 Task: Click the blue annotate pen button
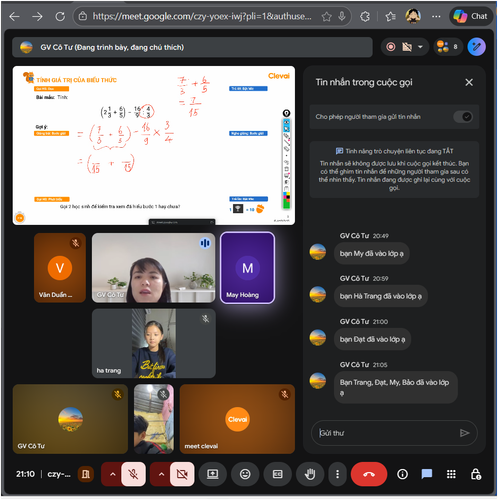[477, 47]
